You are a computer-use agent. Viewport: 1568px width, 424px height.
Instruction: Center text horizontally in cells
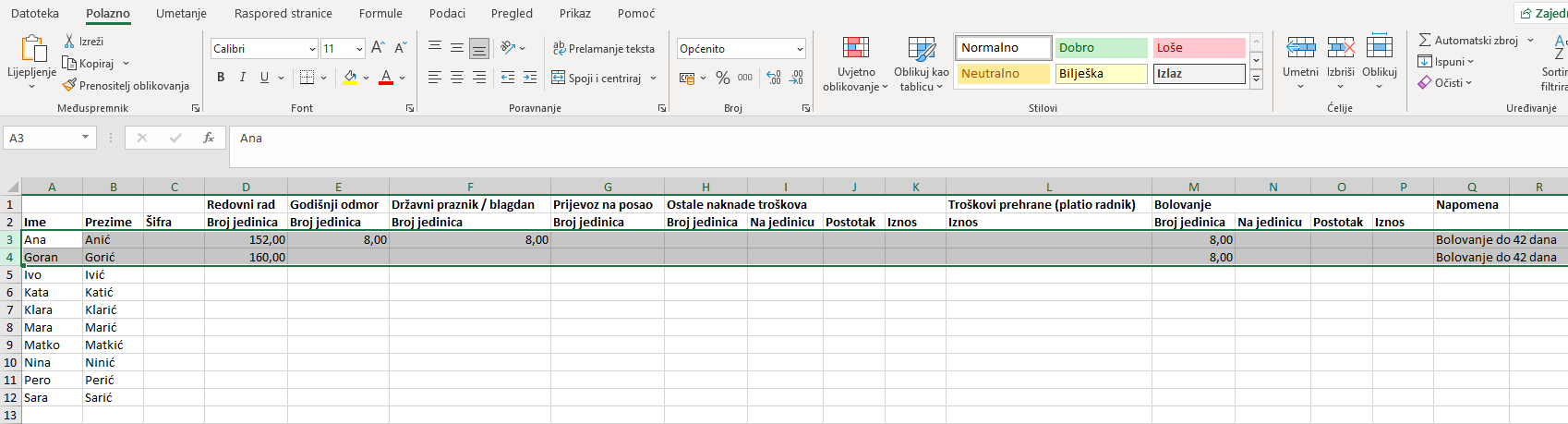click(x=457, y=78)
